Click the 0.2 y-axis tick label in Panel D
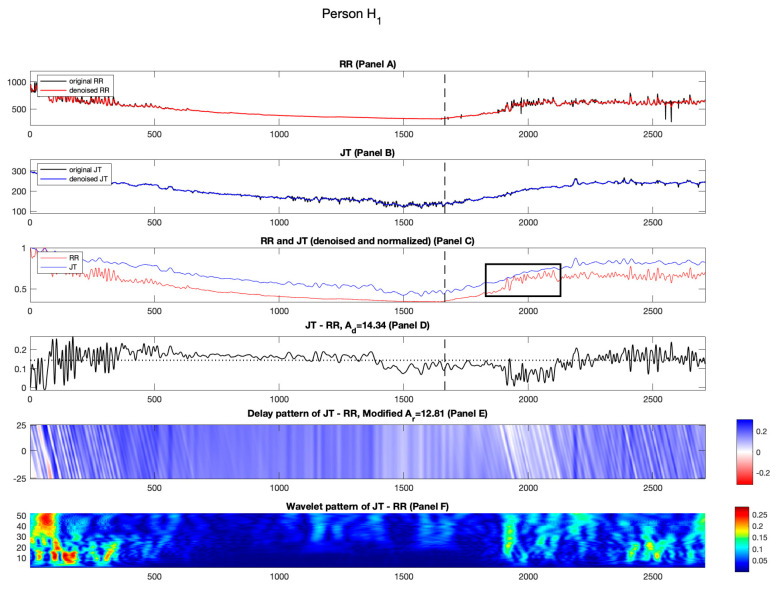 point(20,350)
